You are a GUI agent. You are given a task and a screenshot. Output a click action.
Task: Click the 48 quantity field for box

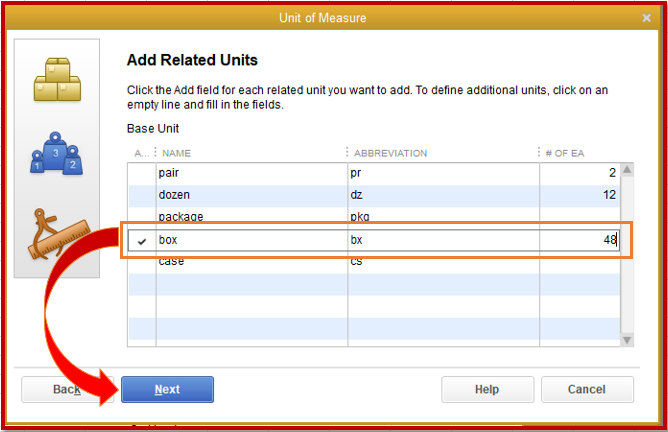point(579,240)
